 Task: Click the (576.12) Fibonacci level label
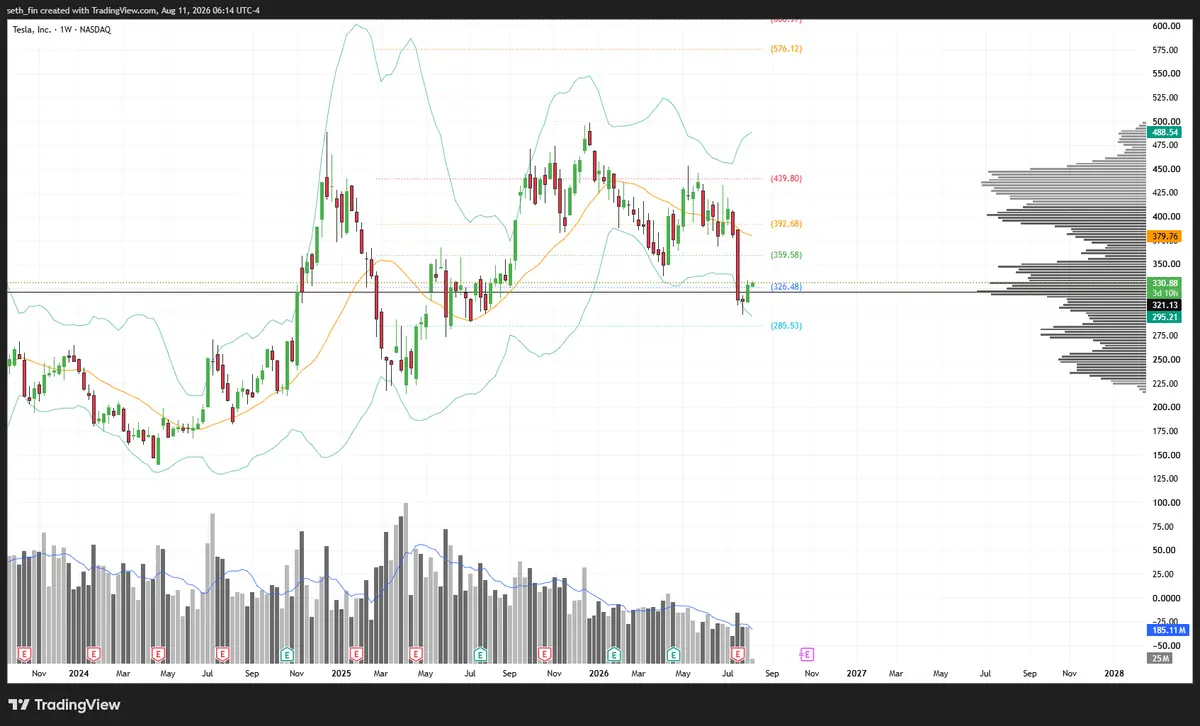click(x=787, y=49)
